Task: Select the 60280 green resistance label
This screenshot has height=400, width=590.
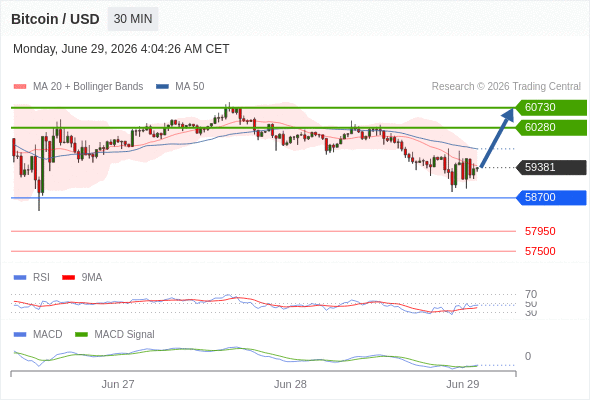Action: [x=551, y=128]
